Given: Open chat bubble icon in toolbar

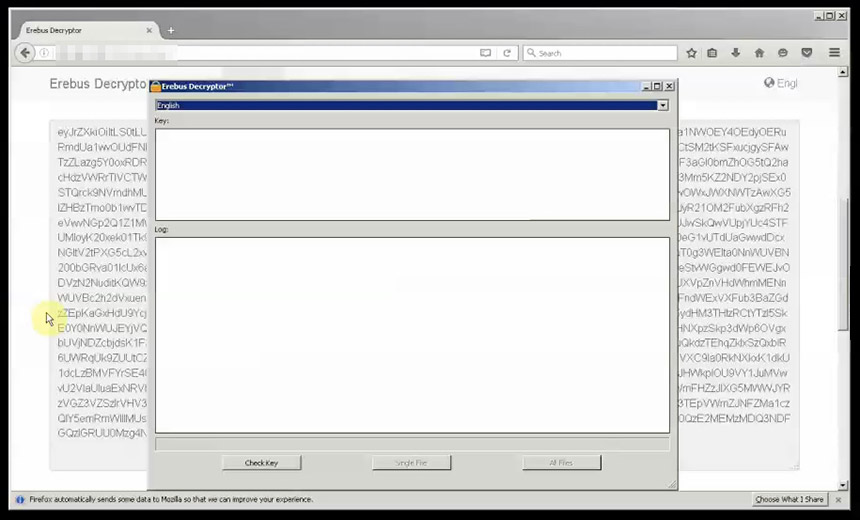Looking at the screenshot, I should click(x=783, y=53).
